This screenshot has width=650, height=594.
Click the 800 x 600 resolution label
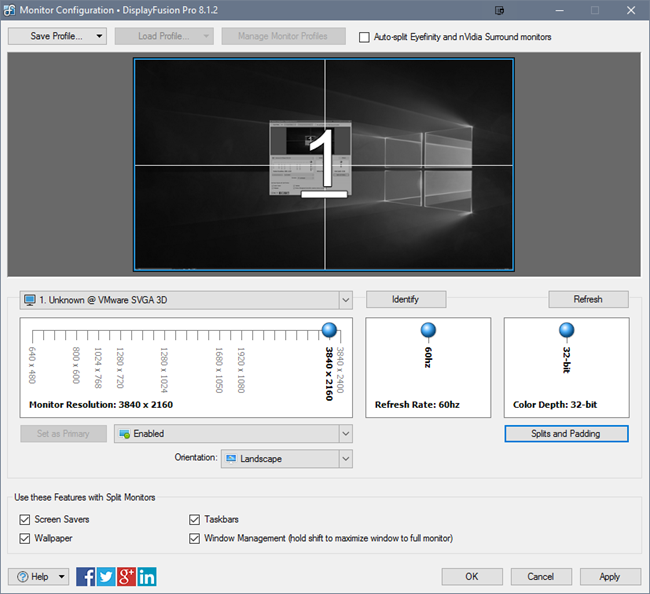[x=76, y=366]
